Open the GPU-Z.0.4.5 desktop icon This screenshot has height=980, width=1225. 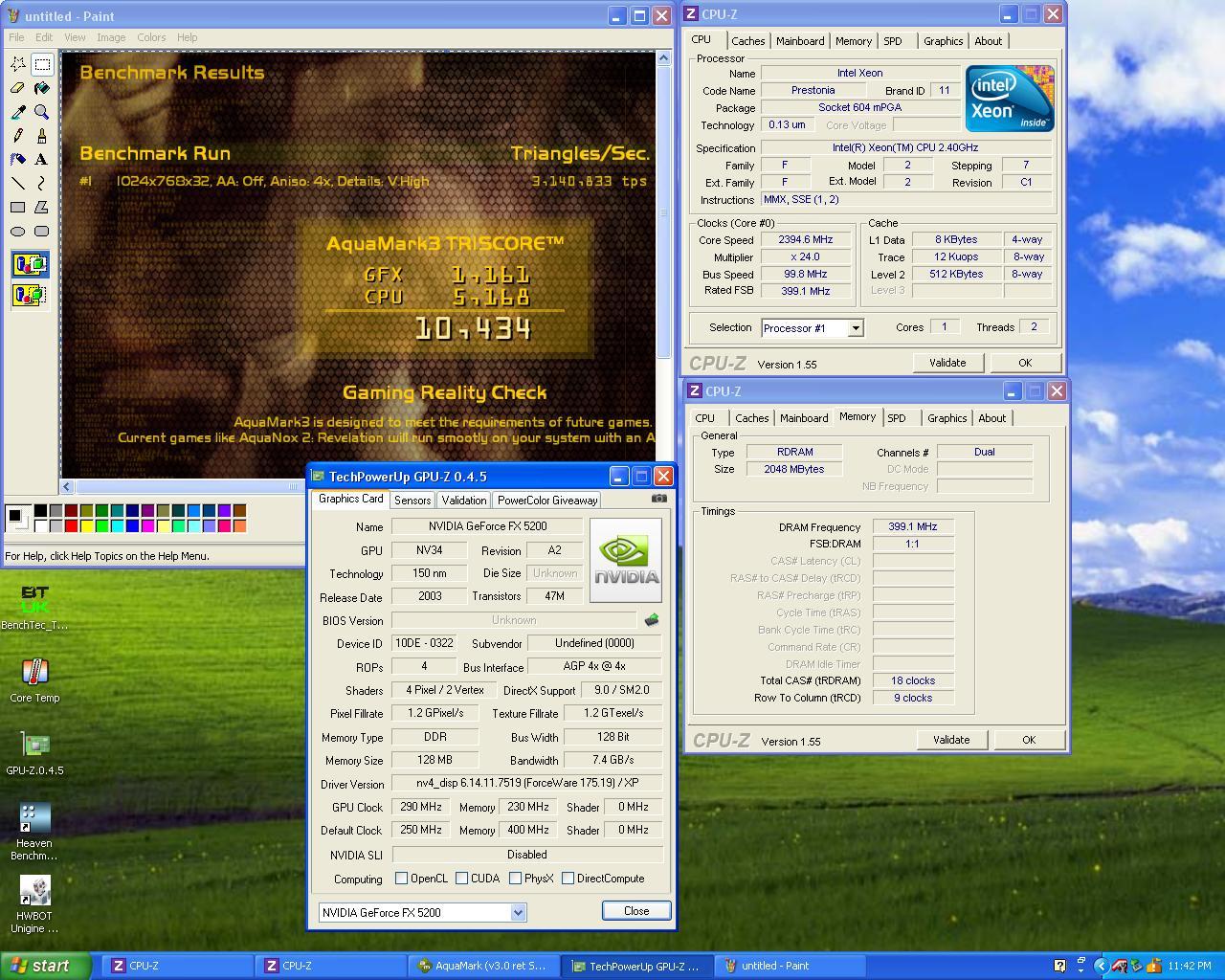34,753
